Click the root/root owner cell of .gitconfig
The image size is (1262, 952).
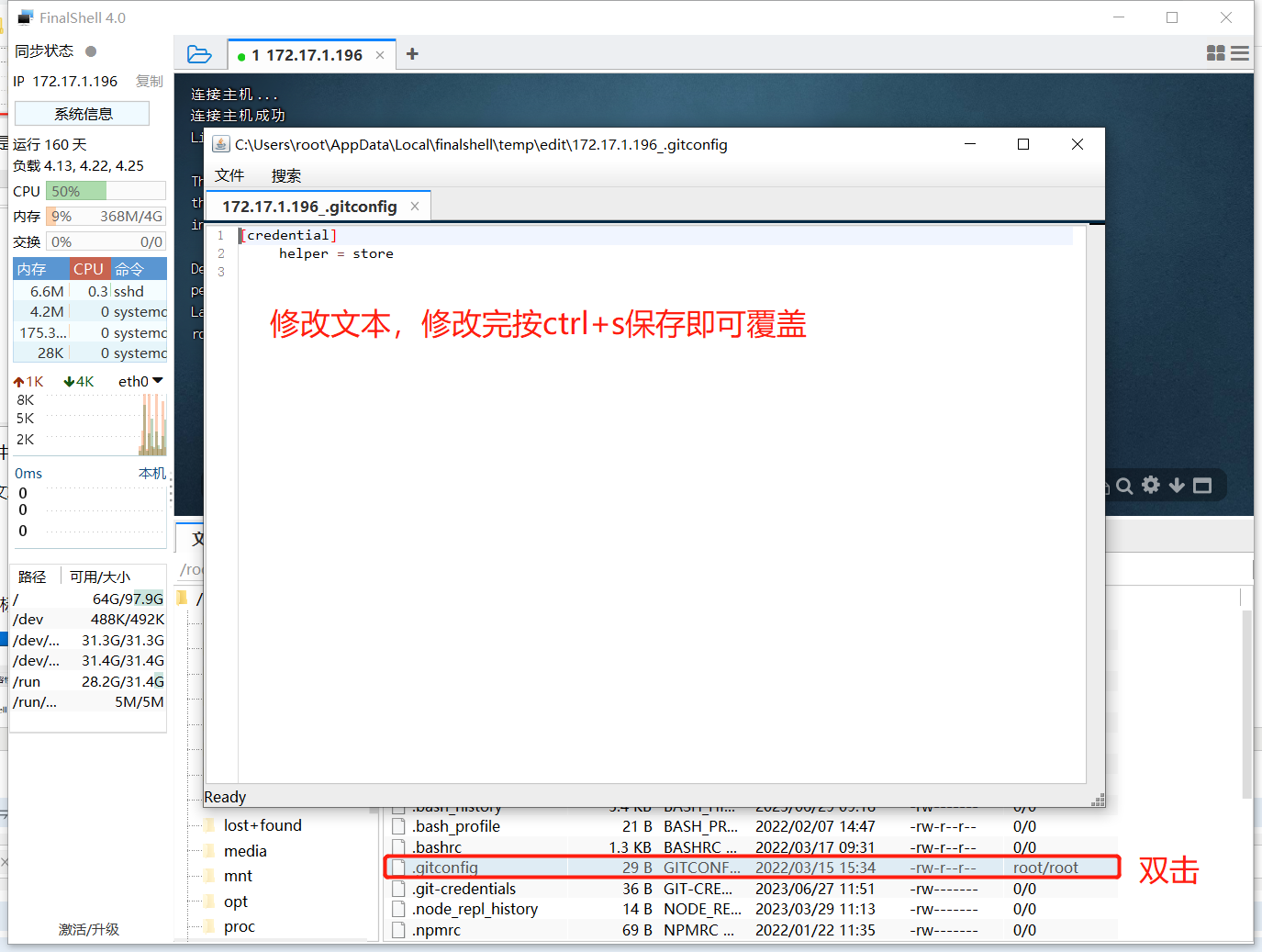tap(1045, 868)
